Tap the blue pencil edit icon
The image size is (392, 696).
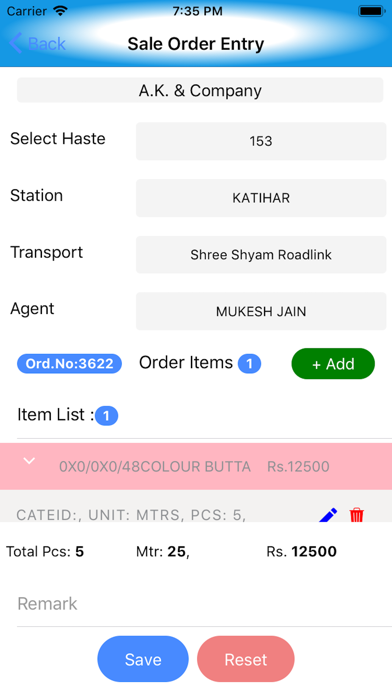328,515
